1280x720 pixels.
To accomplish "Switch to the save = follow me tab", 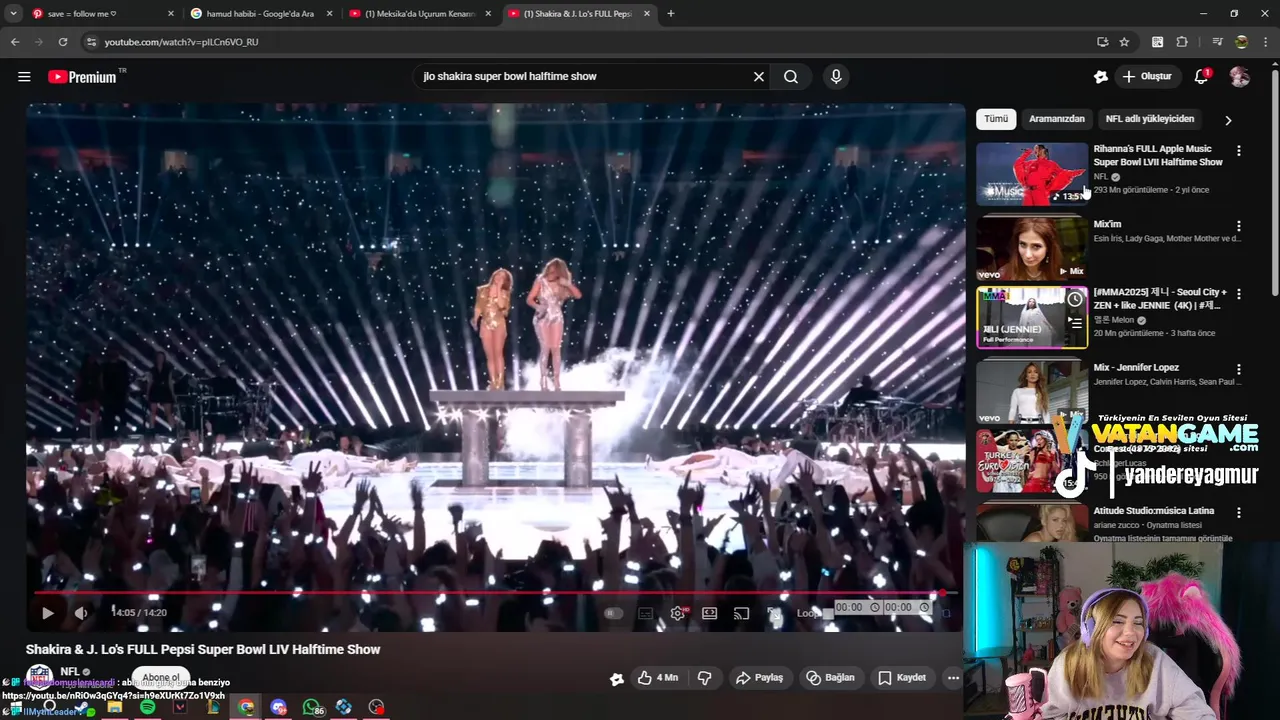I will [103, 14].
